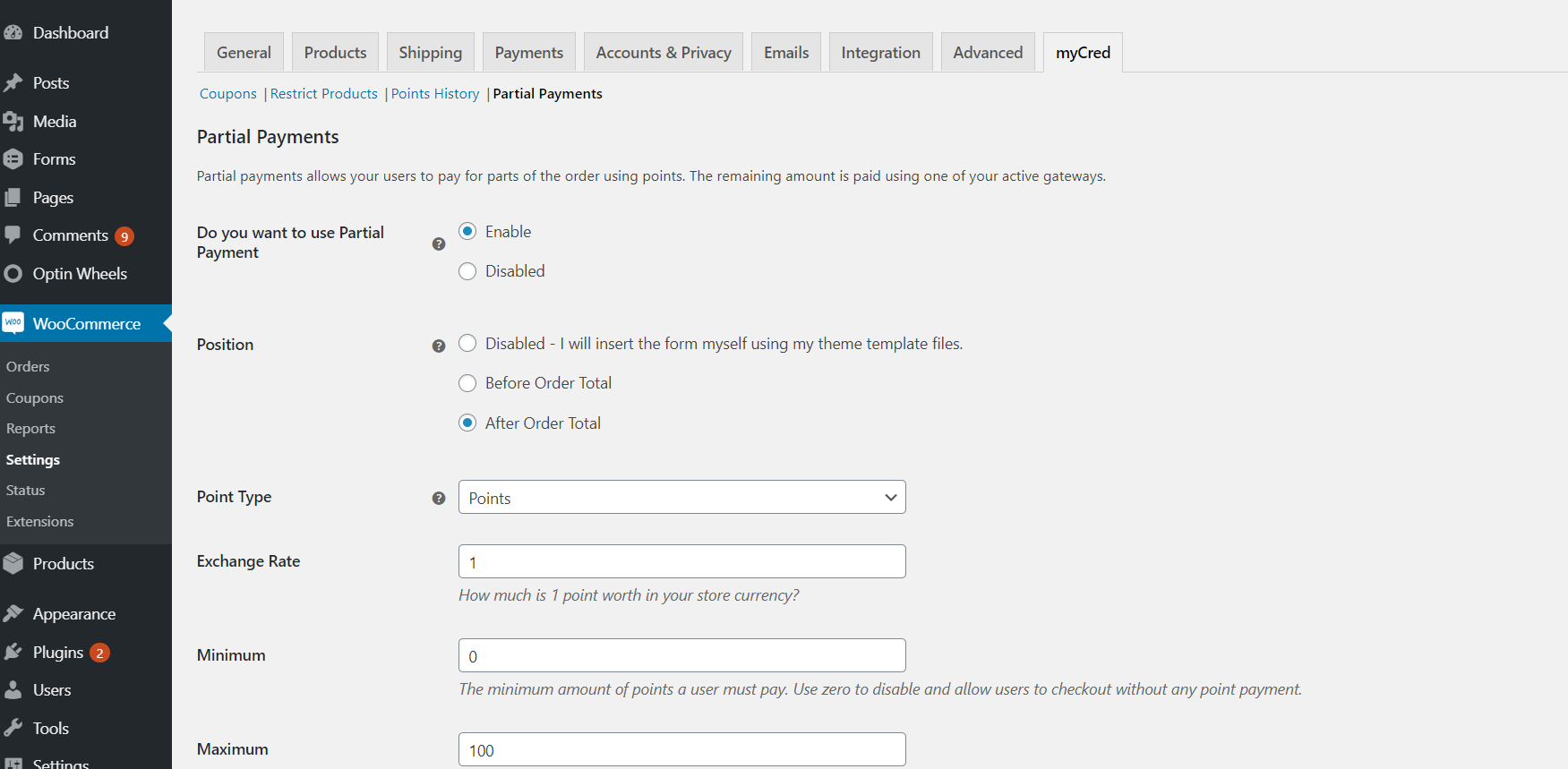1568x769 pixels.
Task: Choose After Order Total position
Action: coord(467,423)
